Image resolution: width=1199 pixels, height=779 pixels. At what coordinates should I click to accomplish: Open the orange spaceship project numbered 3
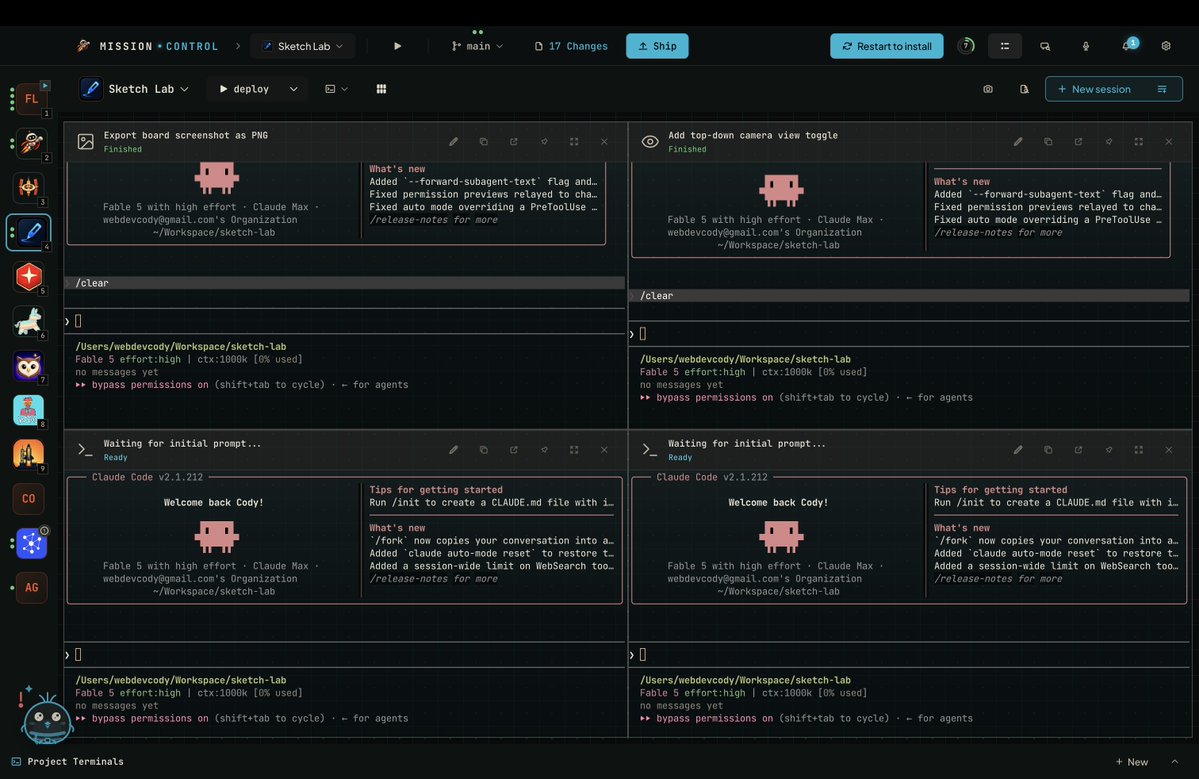29,187
